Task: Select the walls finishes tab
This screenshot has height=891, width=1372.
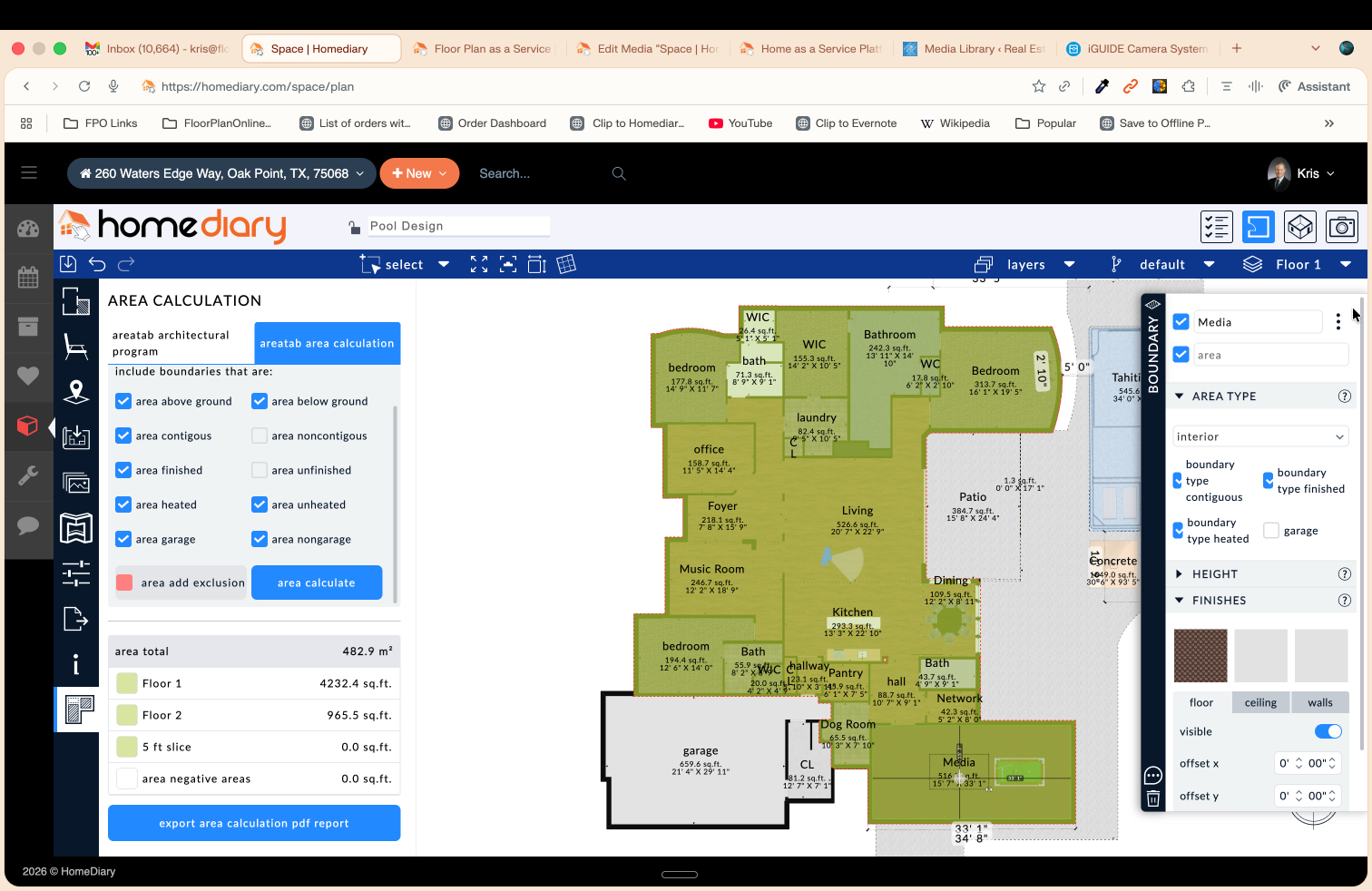Action: tap(1320, 702)
